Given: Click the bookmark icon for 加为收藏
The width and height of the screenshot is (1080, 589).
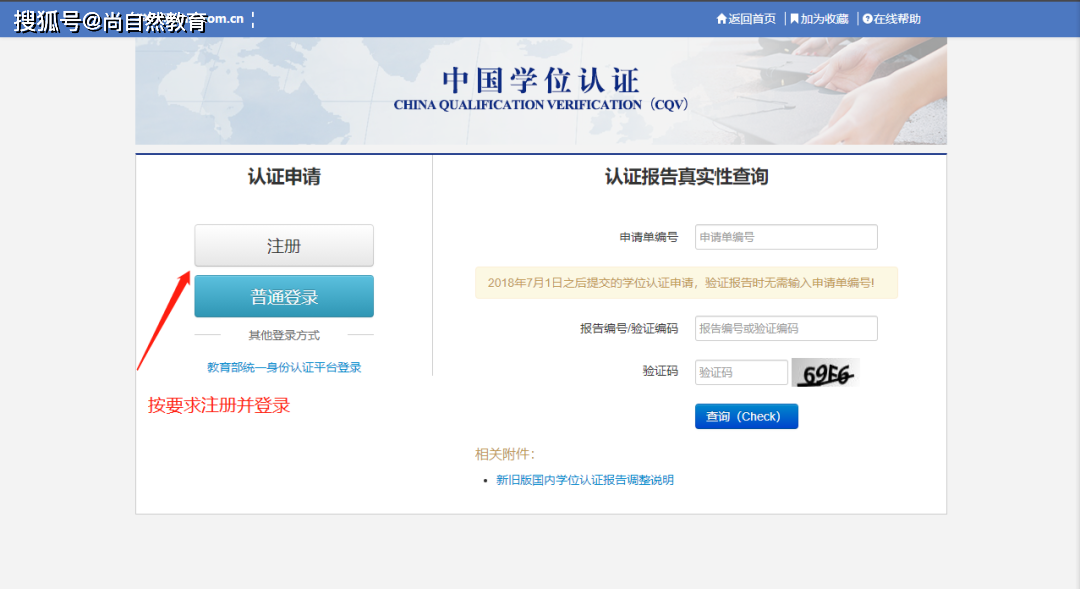Looking at the screenshot, I should (x=795, y=18).
